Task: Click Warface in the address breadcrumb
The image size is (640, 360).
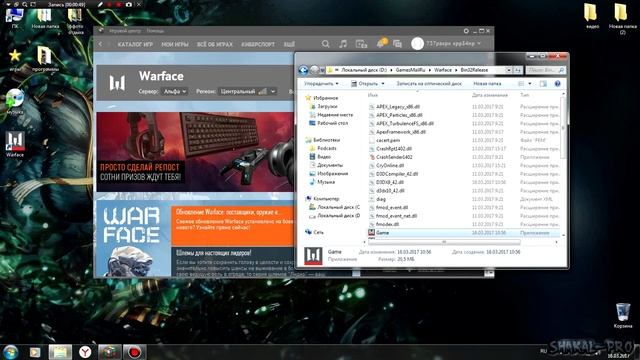Action: coord(443,70)
